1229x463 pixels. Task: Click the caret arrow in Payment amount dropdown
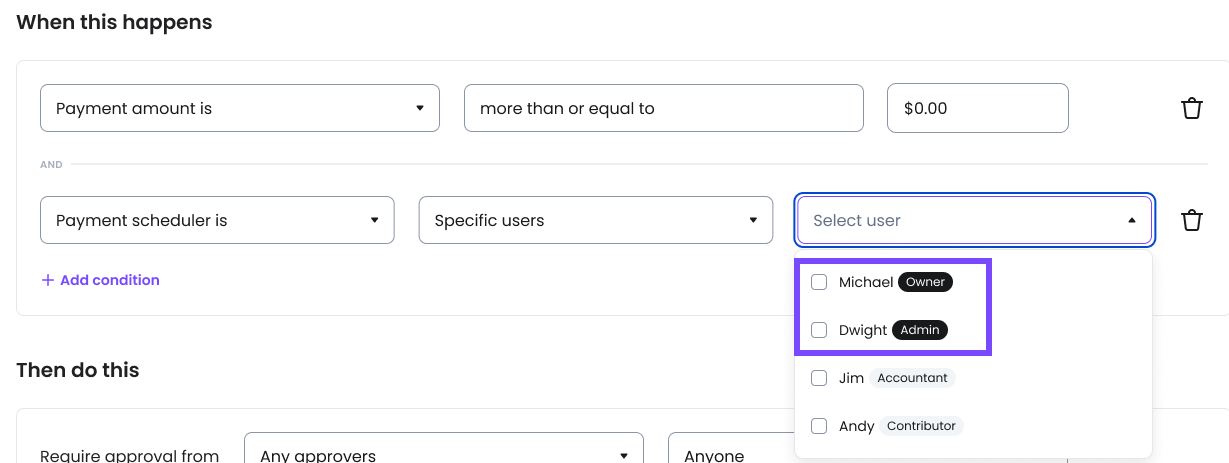[420, 108]
